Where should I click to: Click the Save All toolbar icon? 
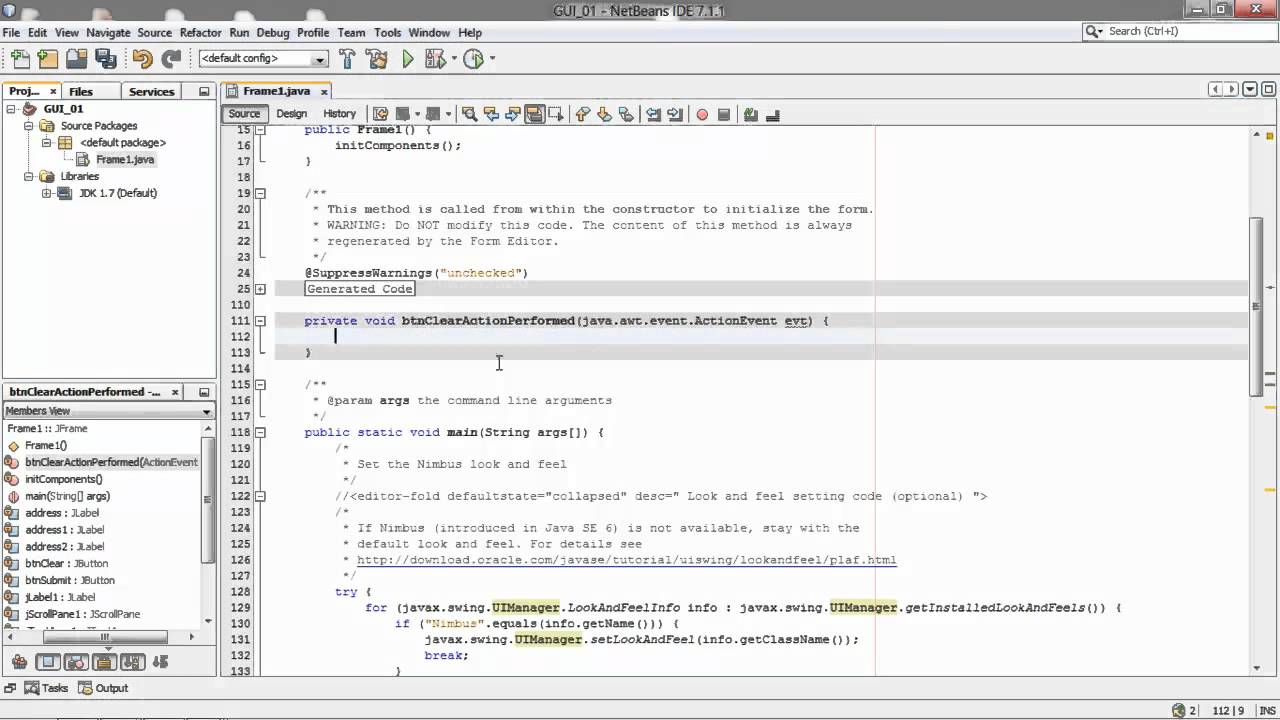(105, 59)
